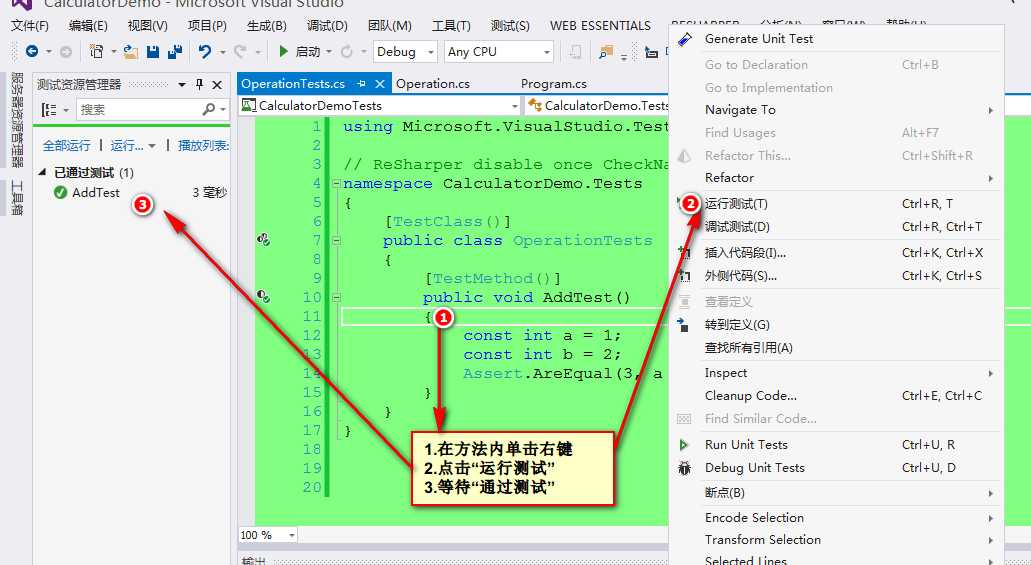
Task: Click the icon beside 外侧代码(S)
Action: pos(684,276)
